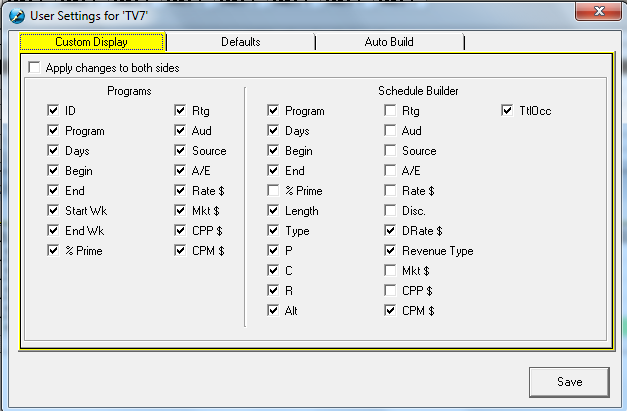This screenshot has width=627, height=411.
Task: Disable the Programs Source checkbox
Action: (x=181, y=151)
